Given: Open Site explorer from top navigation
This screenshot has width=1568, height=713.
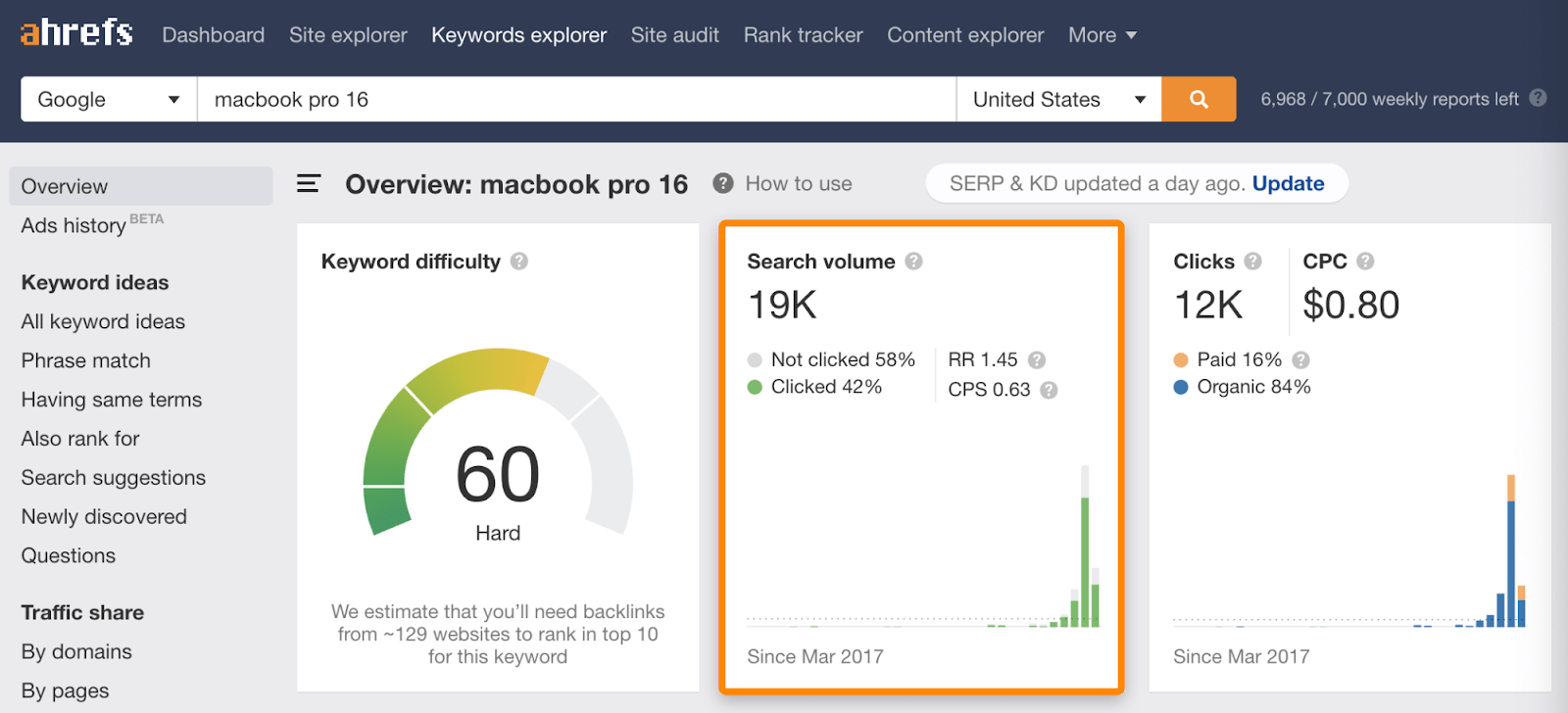Looking at the screenshot, I should pyautogui.click(x=348, y=35).
